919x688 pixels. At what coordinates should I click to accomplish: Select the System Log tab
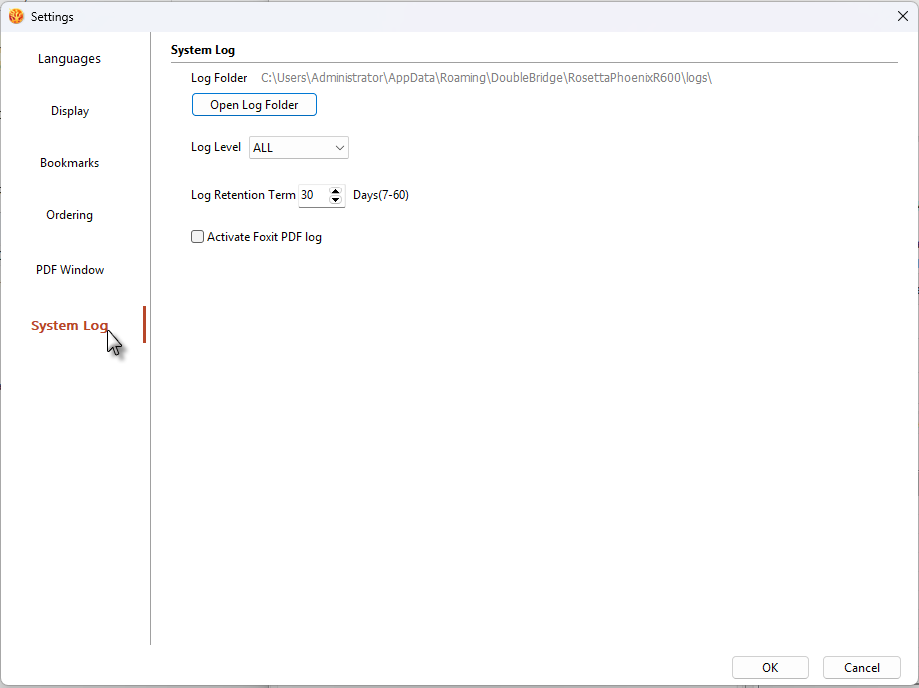pos(69,325)
